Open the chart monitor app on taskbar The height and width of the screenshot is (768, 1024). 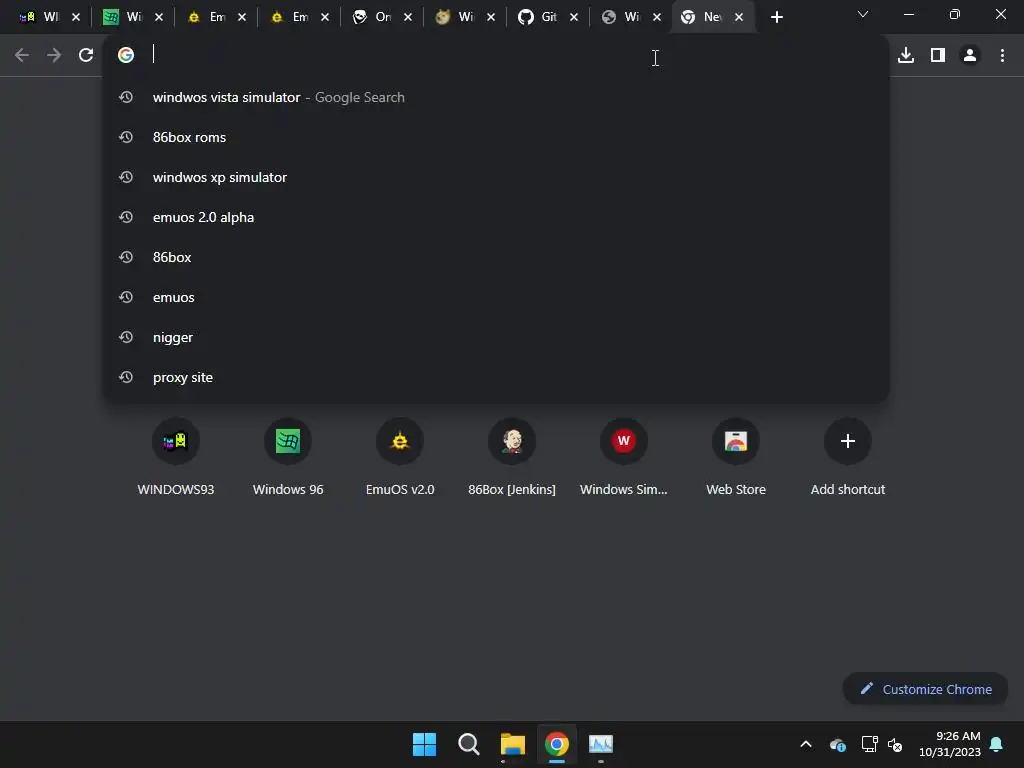[x=601, y=744]
